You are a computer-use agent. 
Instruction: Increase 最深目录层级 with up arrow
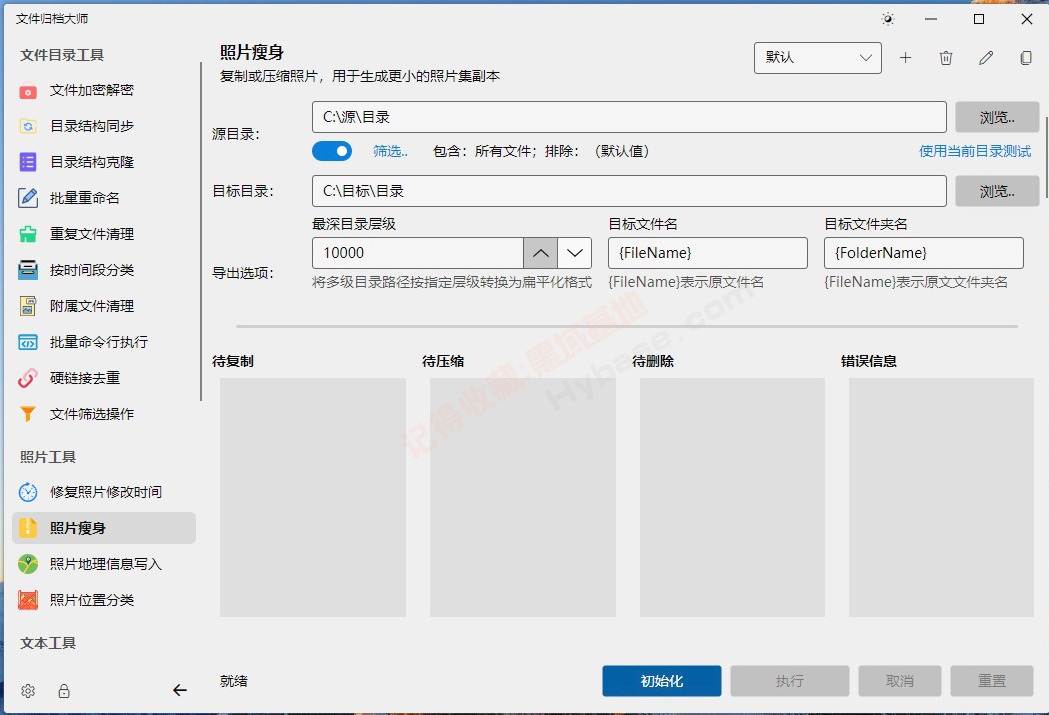pyautogui.click(x=540, y=253)
